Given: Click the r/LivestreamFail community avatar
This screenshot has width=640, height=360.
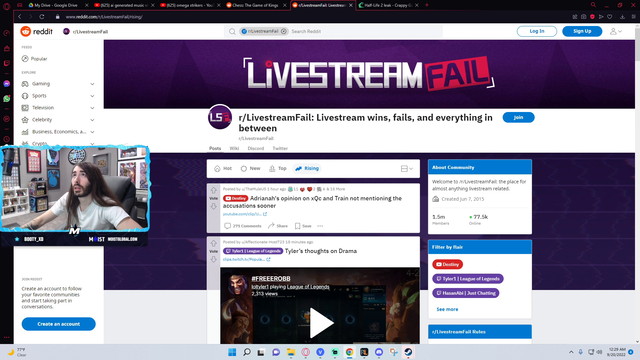Looking at the screenshot, I should pos(220,117).
